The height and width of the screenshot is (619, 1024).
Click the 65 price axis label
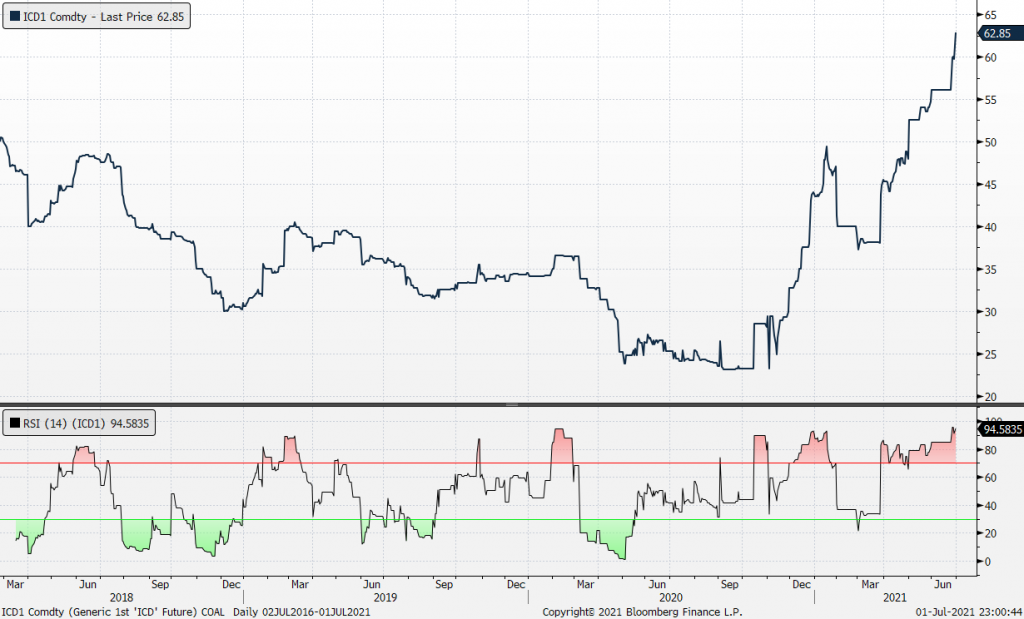[991, 14]
